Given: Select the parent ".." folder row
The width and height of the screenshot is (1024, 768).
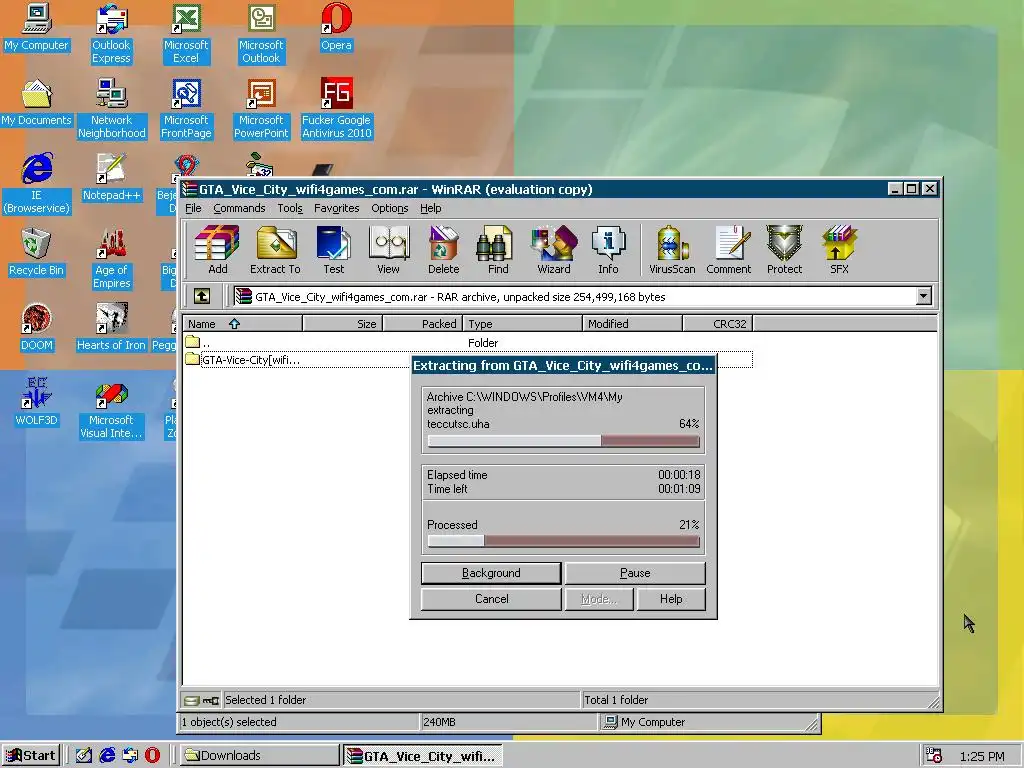Looking at the screenshot, I should tap(468, 343).
